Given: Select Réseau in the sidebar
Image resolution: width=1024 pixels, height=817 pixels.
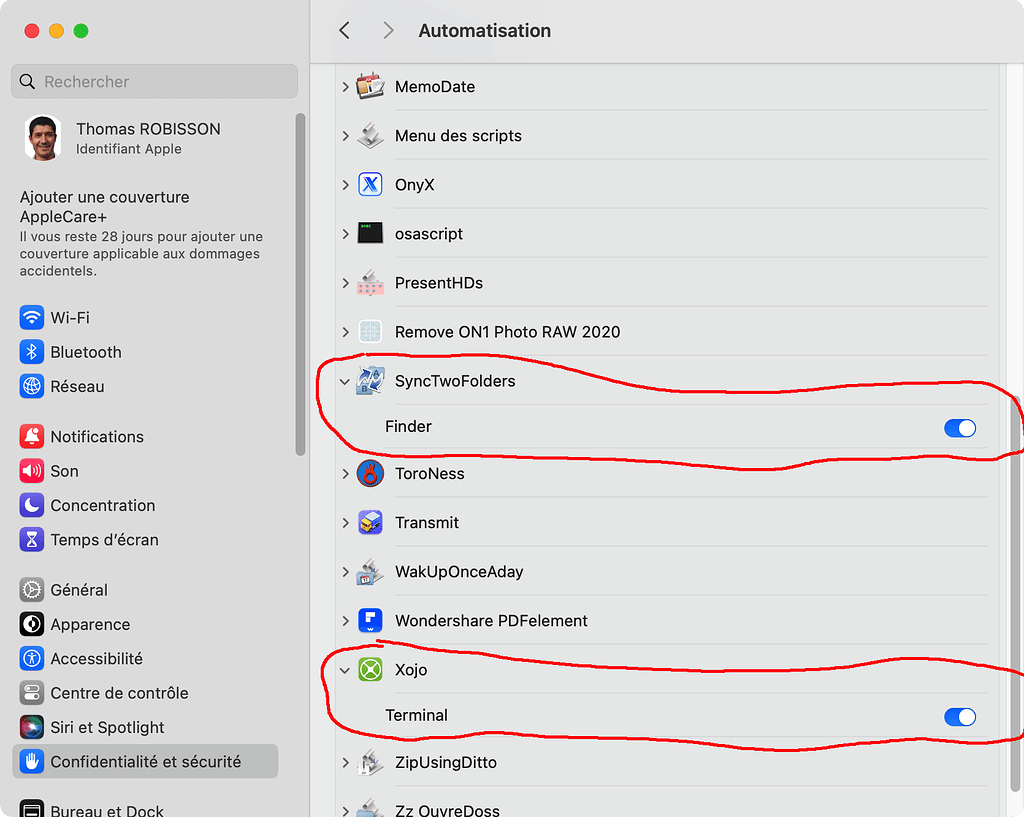Looking at the screenshot, I should 145,387.
